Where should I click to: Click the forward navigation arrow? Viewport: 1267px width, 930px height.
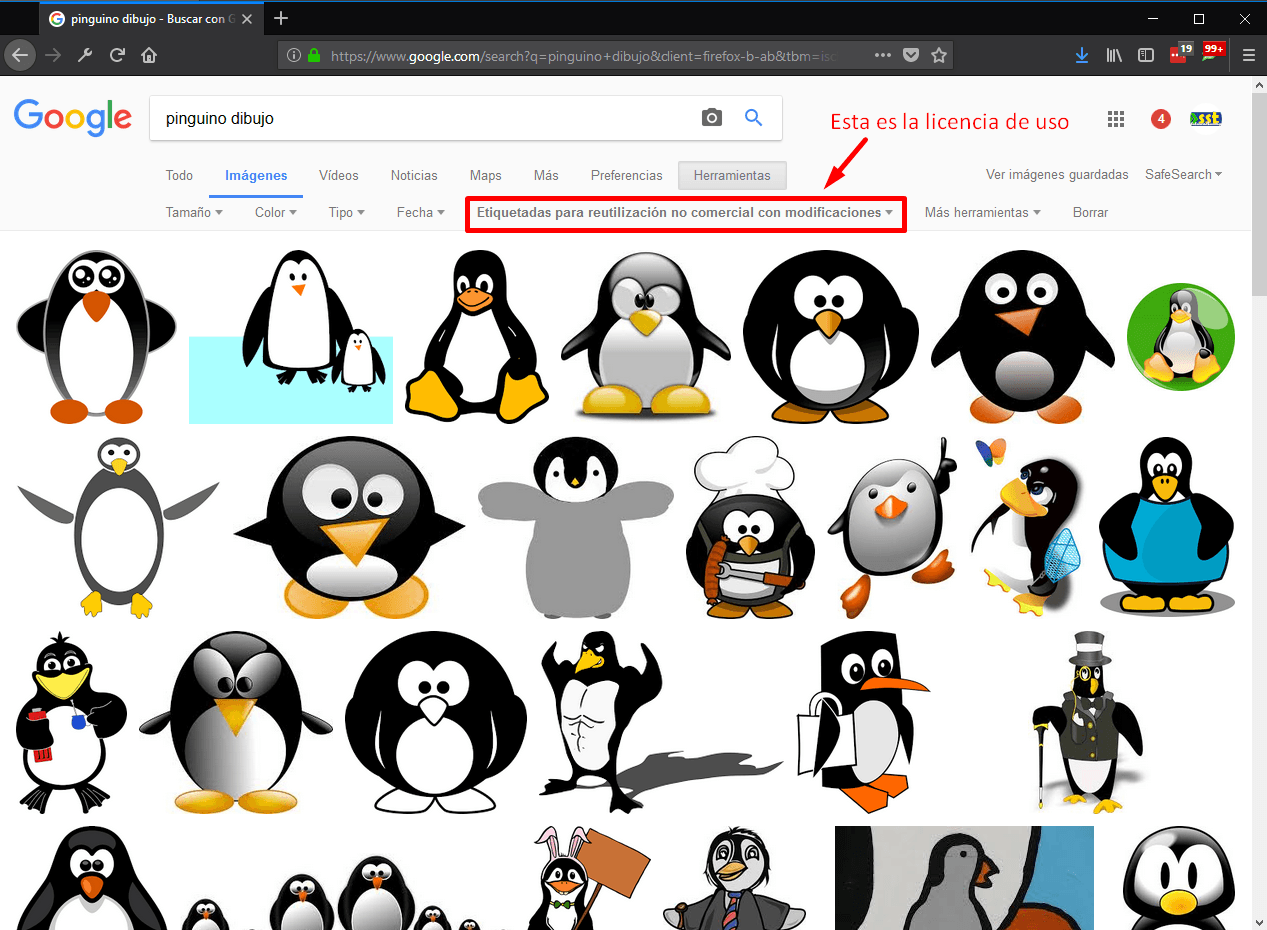(x=53, y=55)
